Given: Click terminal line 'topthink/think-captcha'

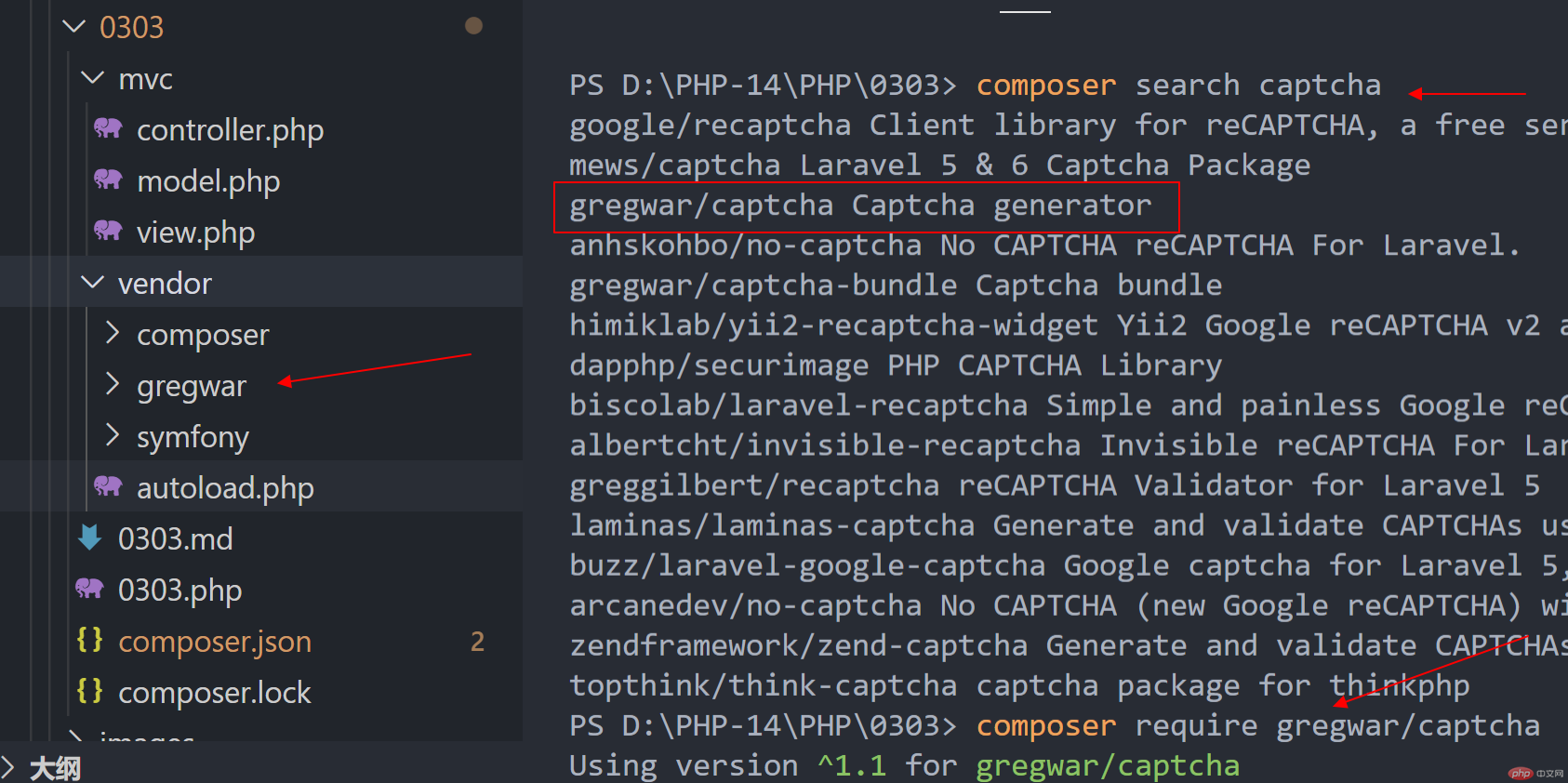Looking at the screenshot, I should click(1019, 685).
